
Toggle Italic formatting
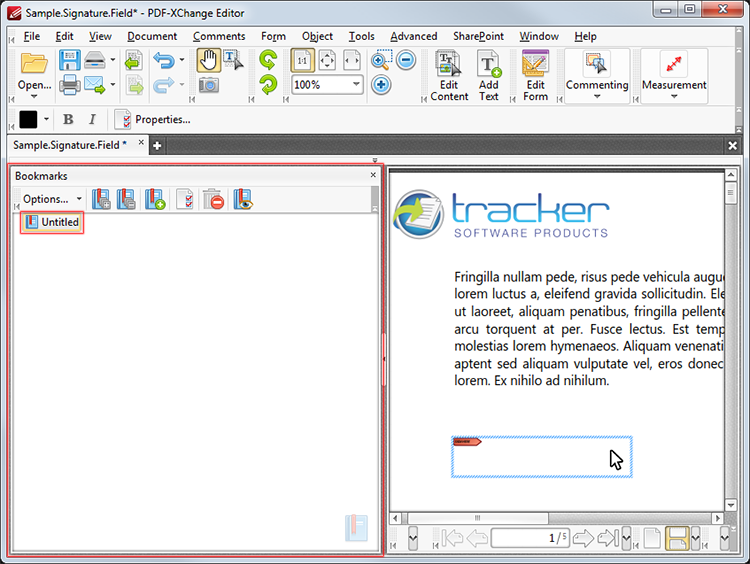tap(92, 119)
